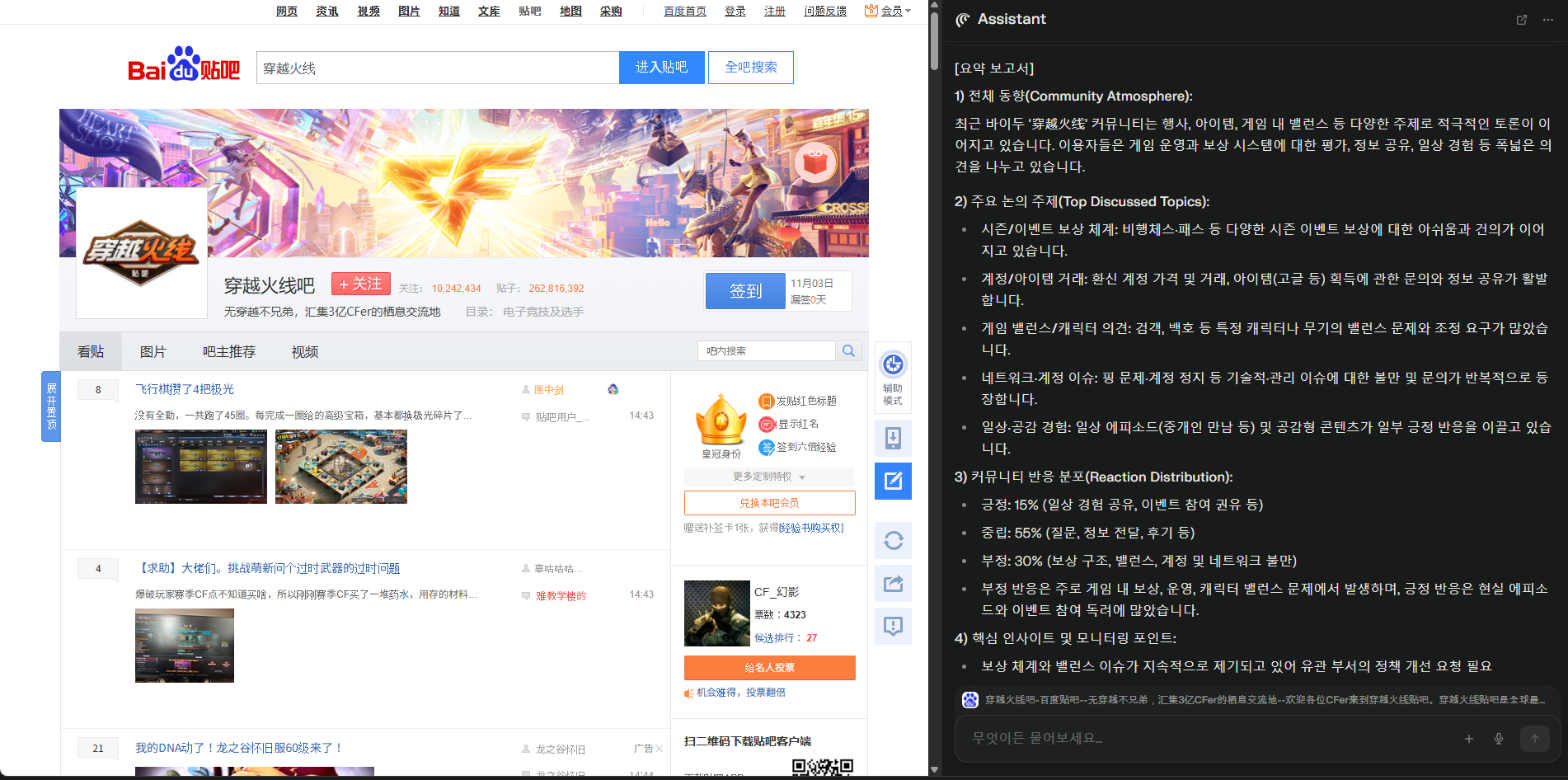The height and width of the screenshot is (780, 1568).
Task: Click the 吧内搜索 input field
Action: tap(767, 351)
